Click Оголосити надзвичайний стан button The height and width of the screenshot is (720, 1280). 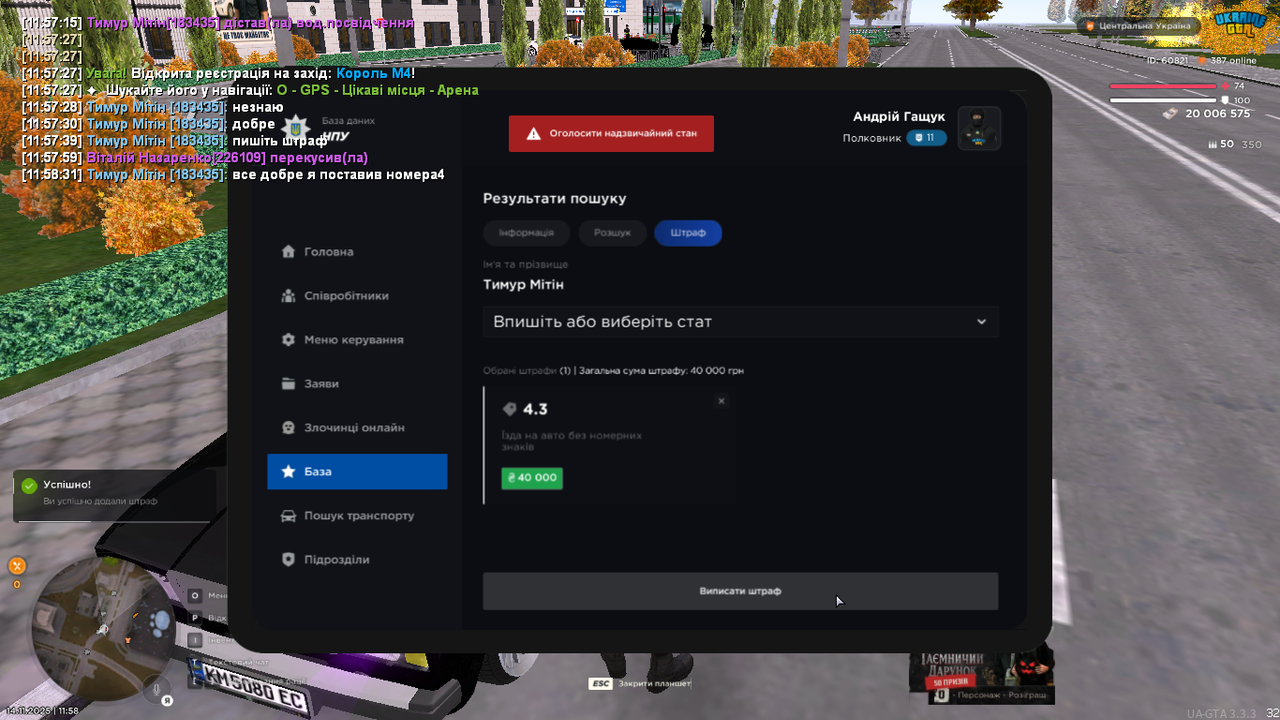point(611,134)
